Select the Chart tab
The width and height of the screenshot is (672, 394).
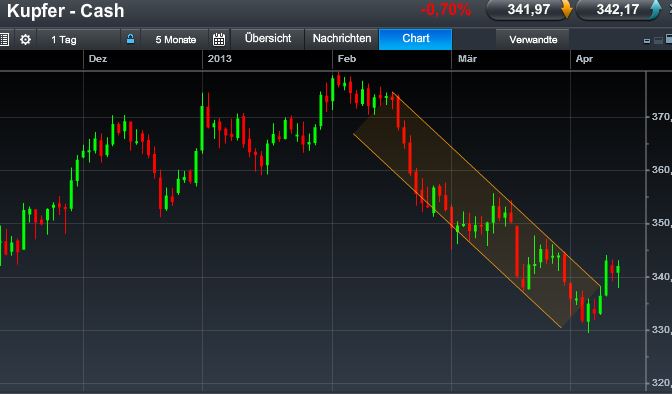tap(415, 39)
